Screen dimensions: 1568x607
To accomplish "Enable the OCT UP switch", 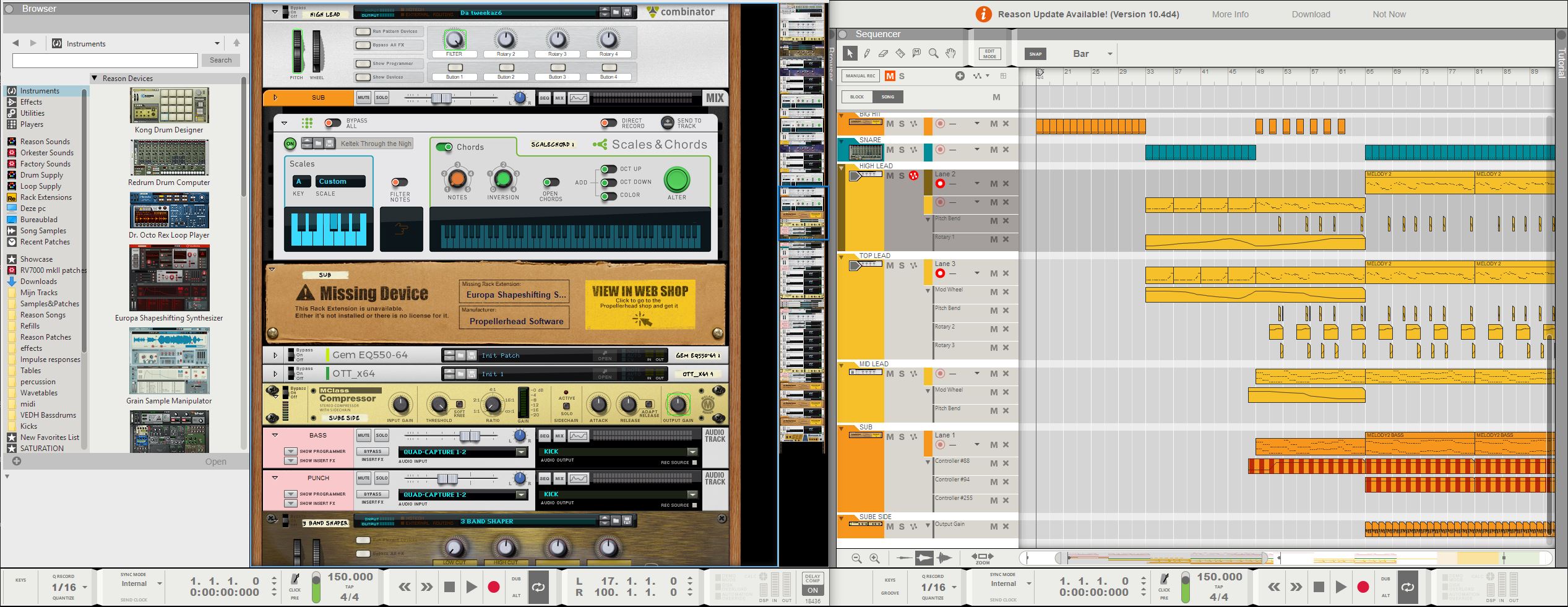I will [x=609, y=169].
